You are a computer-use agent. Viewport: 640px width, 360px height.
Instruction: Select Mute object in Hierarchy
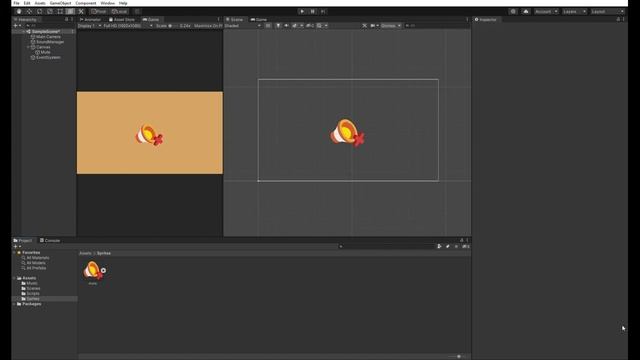tap(45, 52)
